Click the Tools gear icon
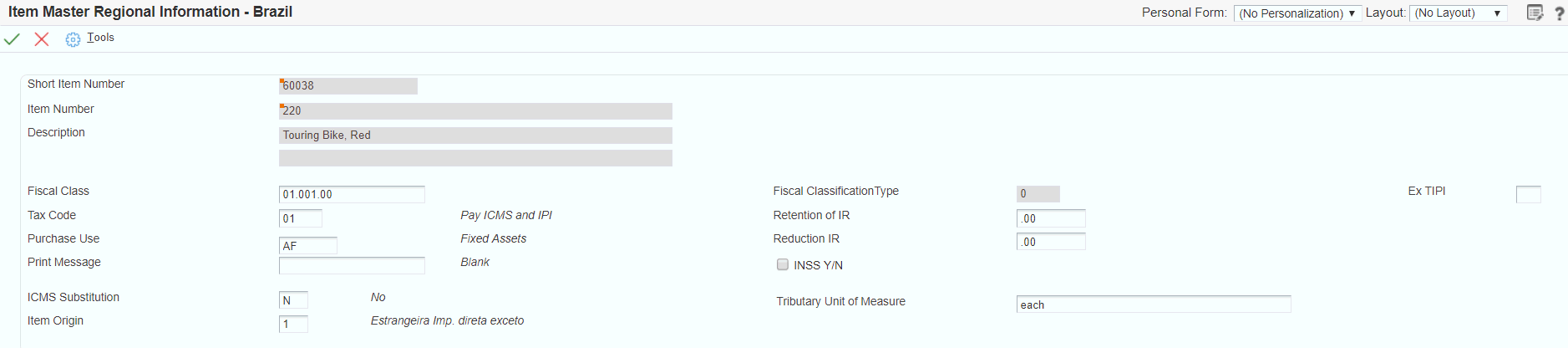 [x=73, y=39]
